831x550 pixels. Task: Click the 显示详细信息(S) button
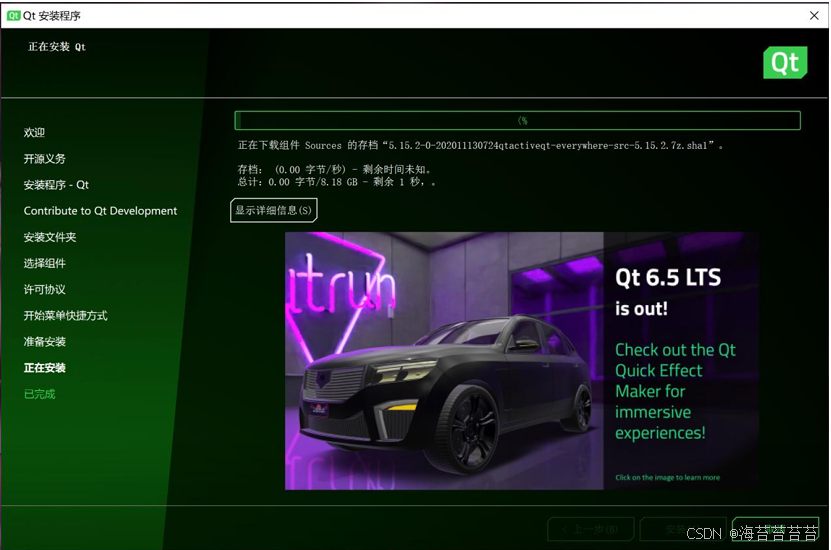[x=274, y=210]
